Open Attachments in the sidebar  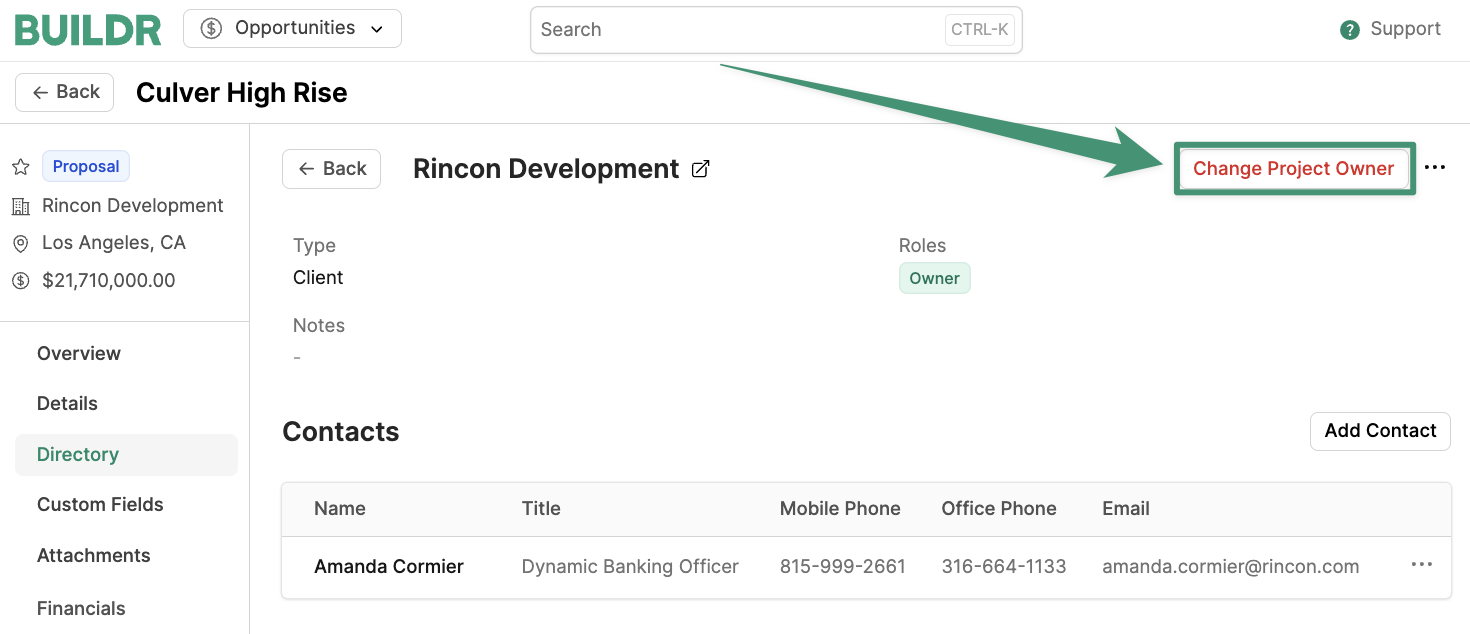click(x=94, y=555)
